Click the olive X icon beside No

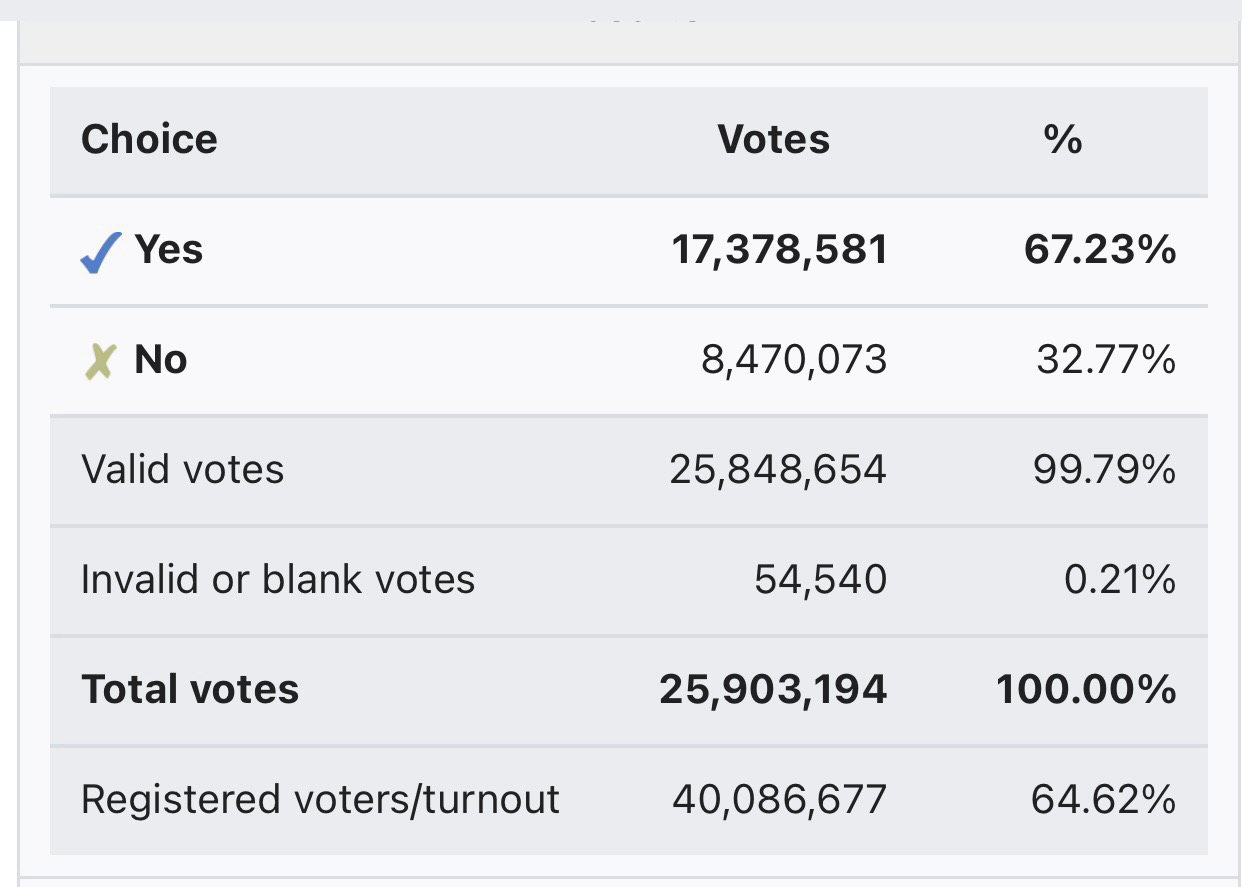tap(100, 361)
